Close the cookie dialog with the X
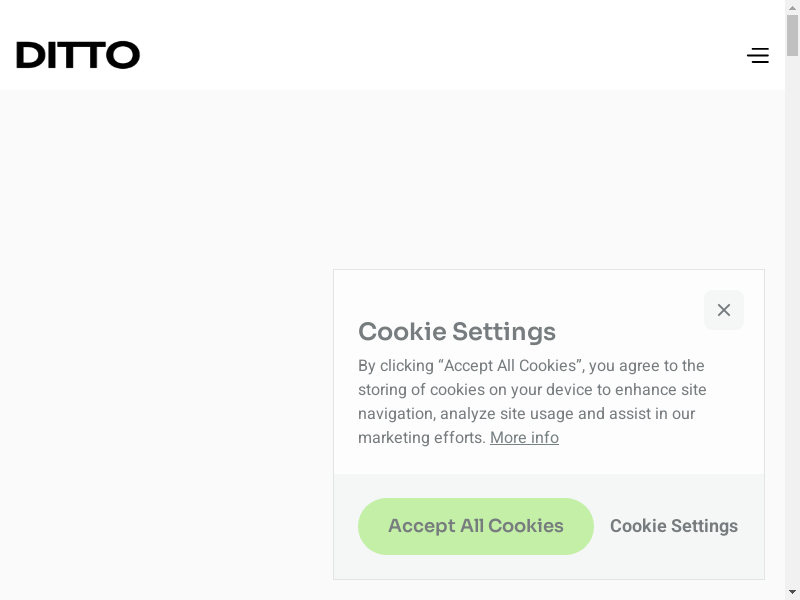Image resolution: width=800 pixels, height=600 pixels. point(724,310)
